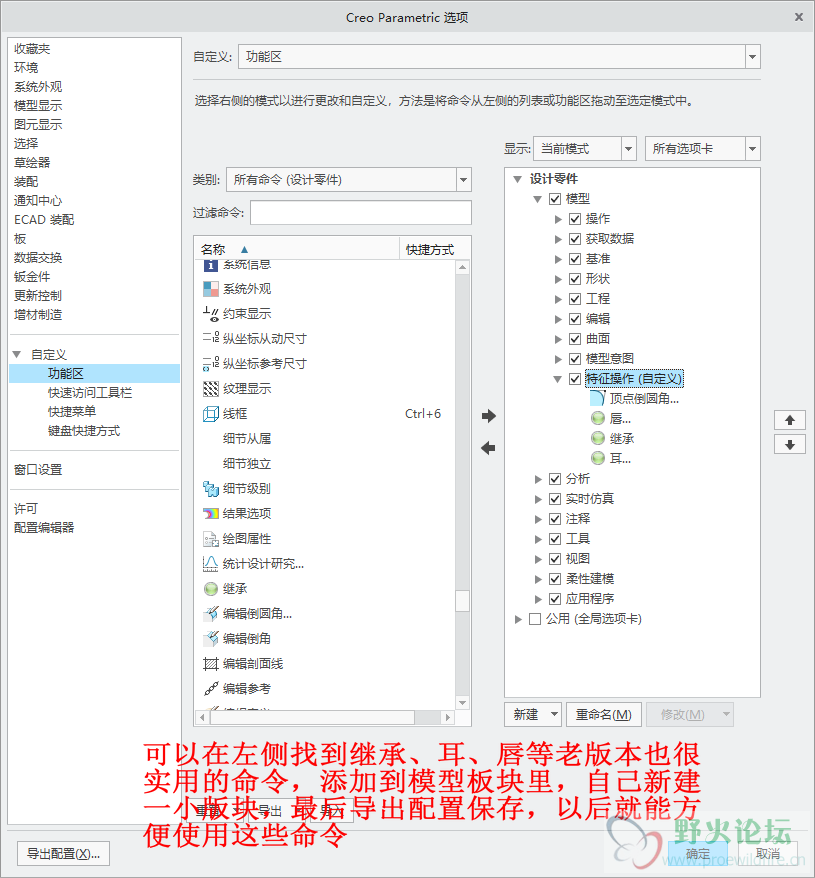Image resolution: width=815 pixels, height=878 pixels.
Task: Click the command list scroll-down arrow
Action: tap(462, 703)
